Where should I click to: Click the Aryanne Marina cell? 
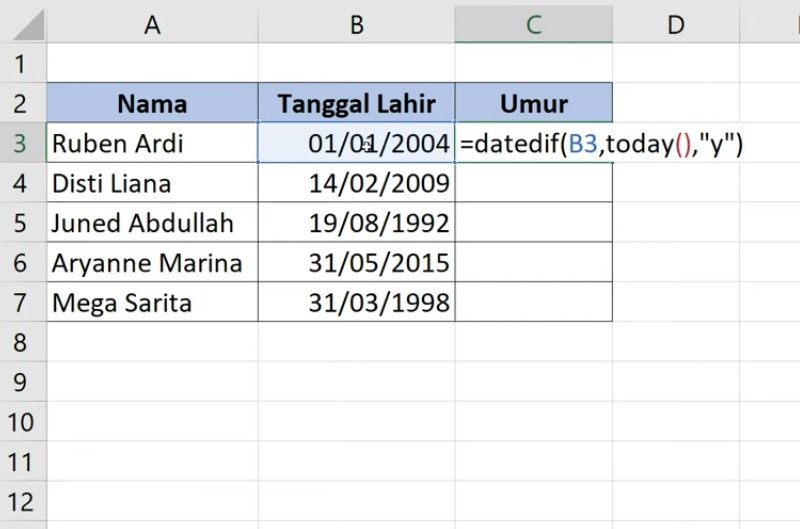(152, 263)
